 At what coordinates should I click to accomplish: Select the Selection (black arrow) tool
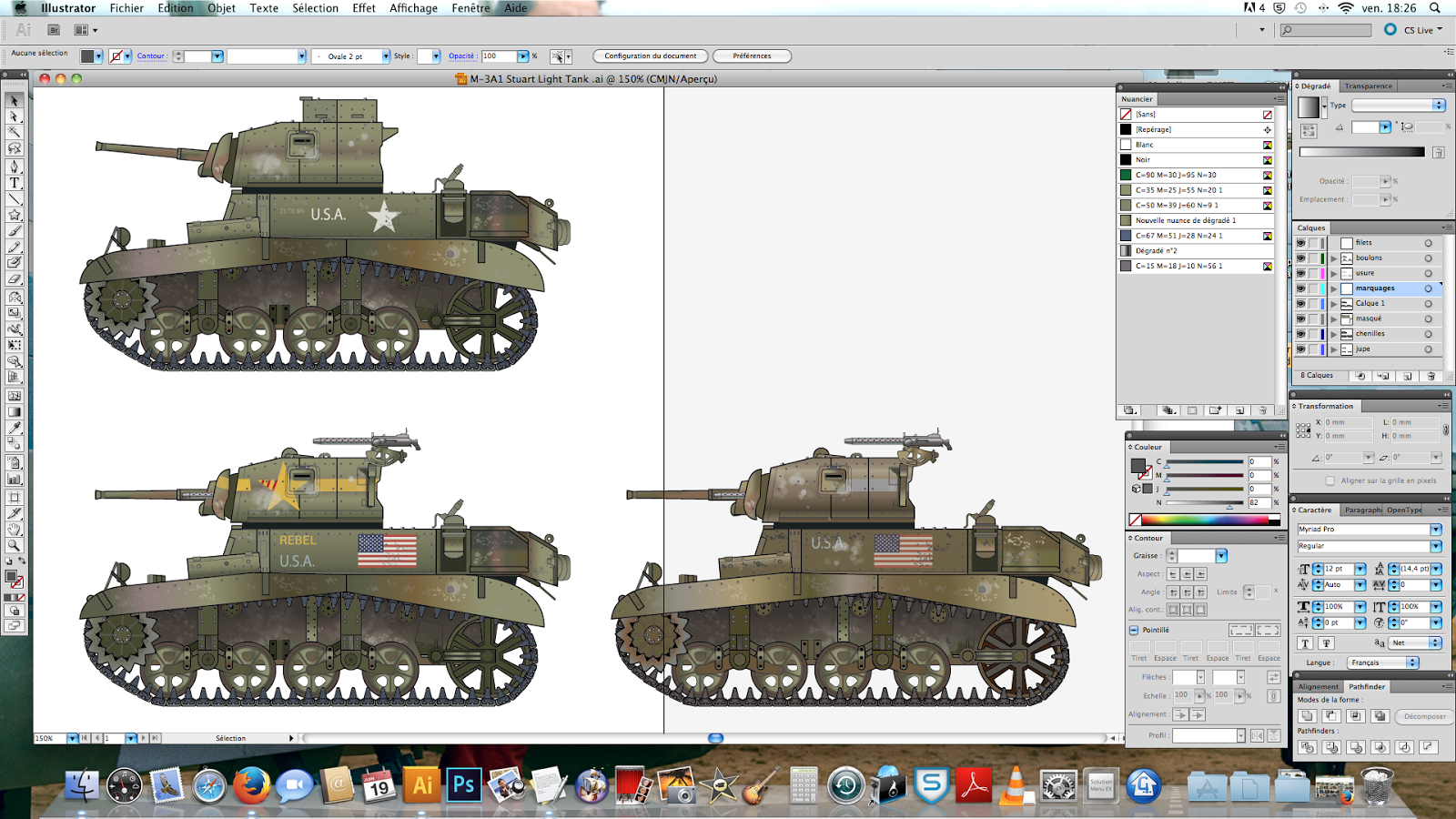pyautogui.click(x=15, y=101)
